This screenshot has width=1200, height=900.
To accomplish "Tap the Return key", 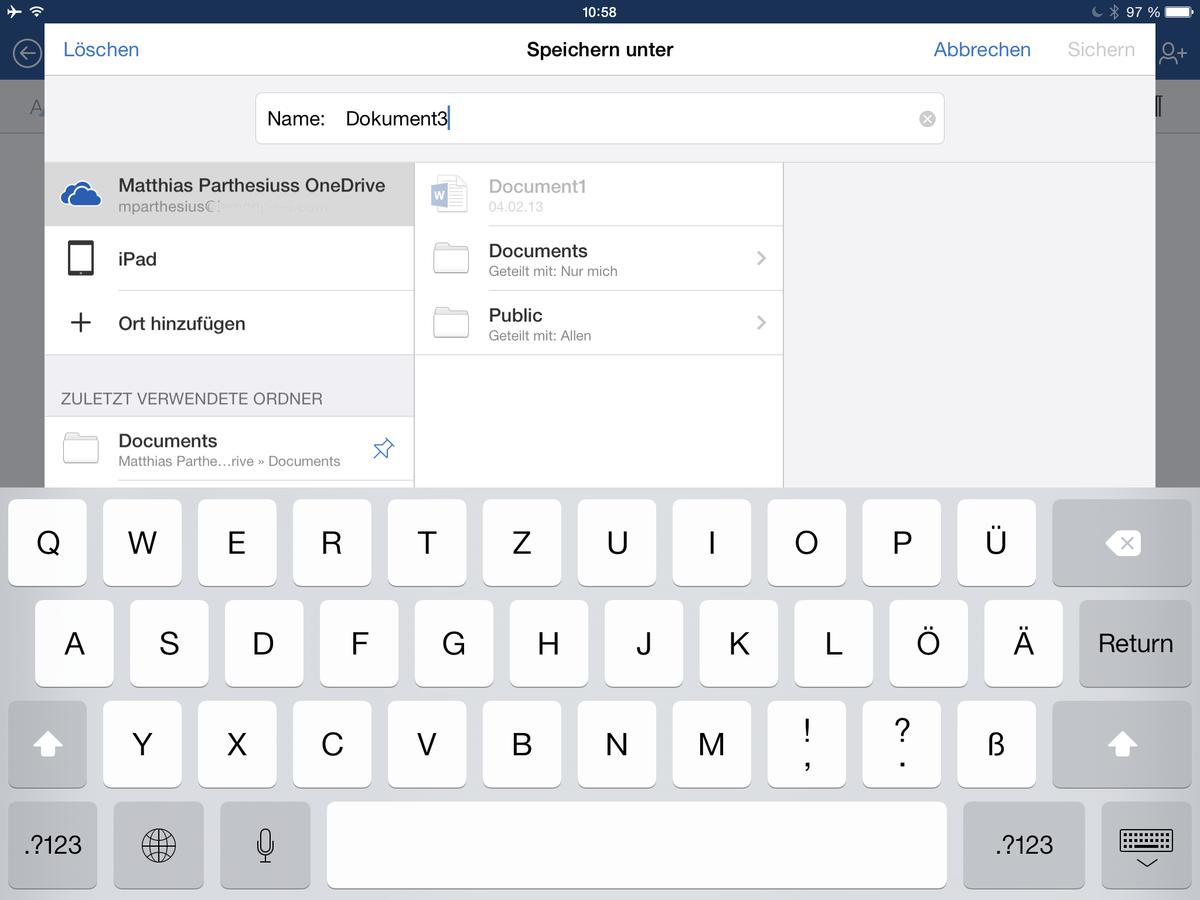I will pyautogui.click(x=1135, y=643).
